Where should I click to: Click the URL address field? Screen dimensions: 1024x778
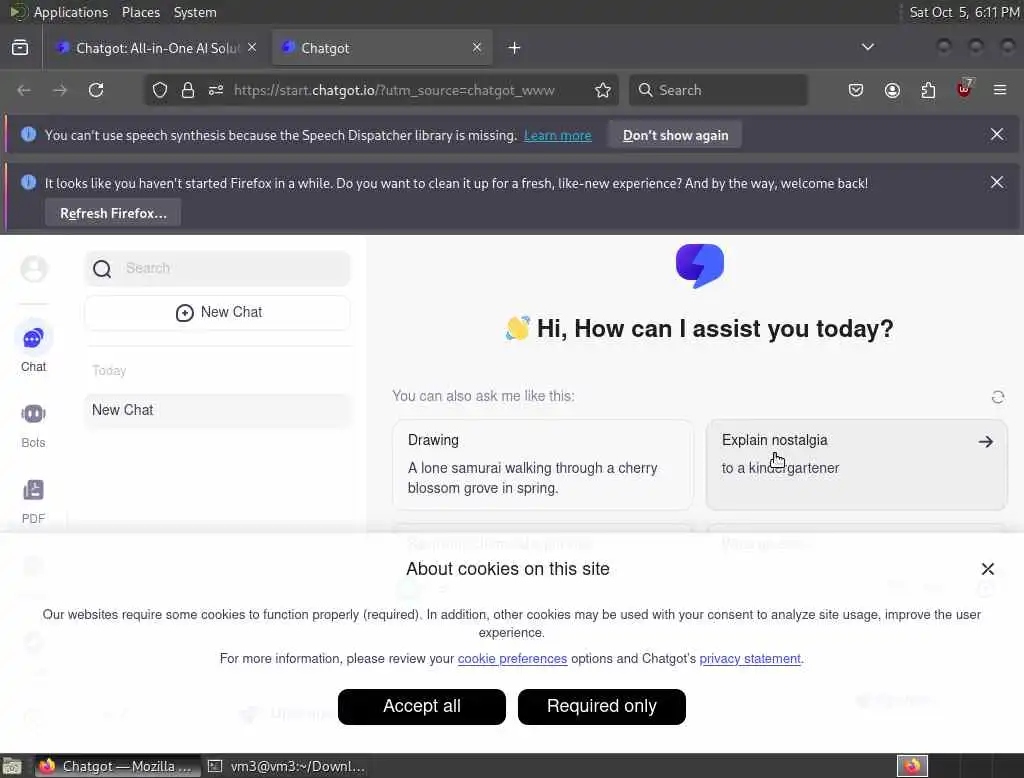pos(394,90)
